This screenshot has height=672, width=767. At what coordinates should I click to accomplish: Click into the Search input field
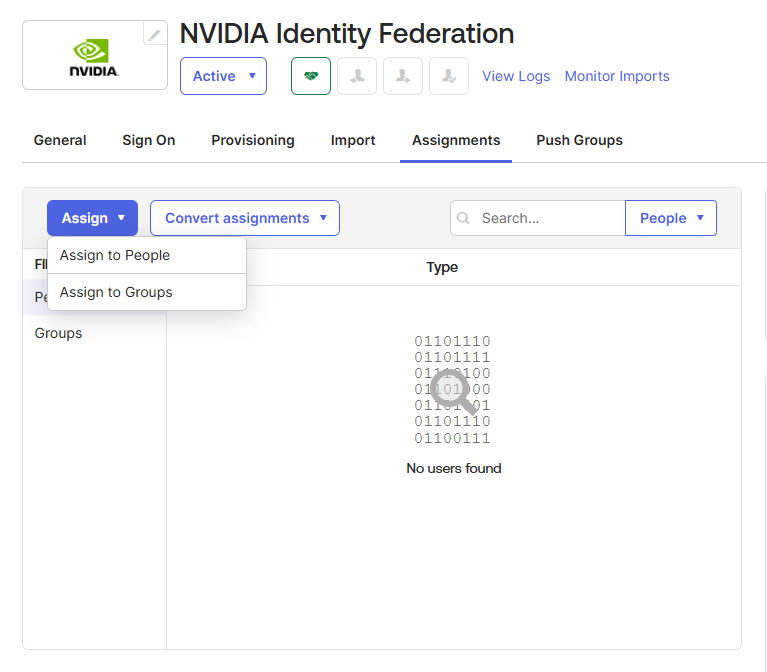tap(538, 218)
